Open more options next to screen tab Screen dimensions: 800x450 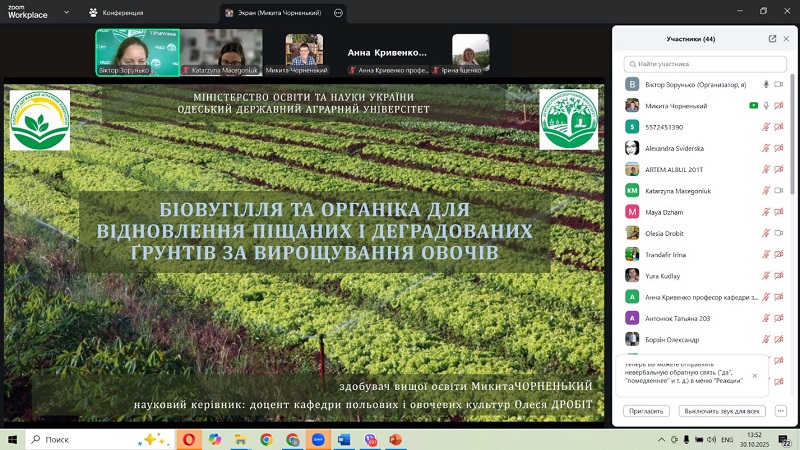338,13
